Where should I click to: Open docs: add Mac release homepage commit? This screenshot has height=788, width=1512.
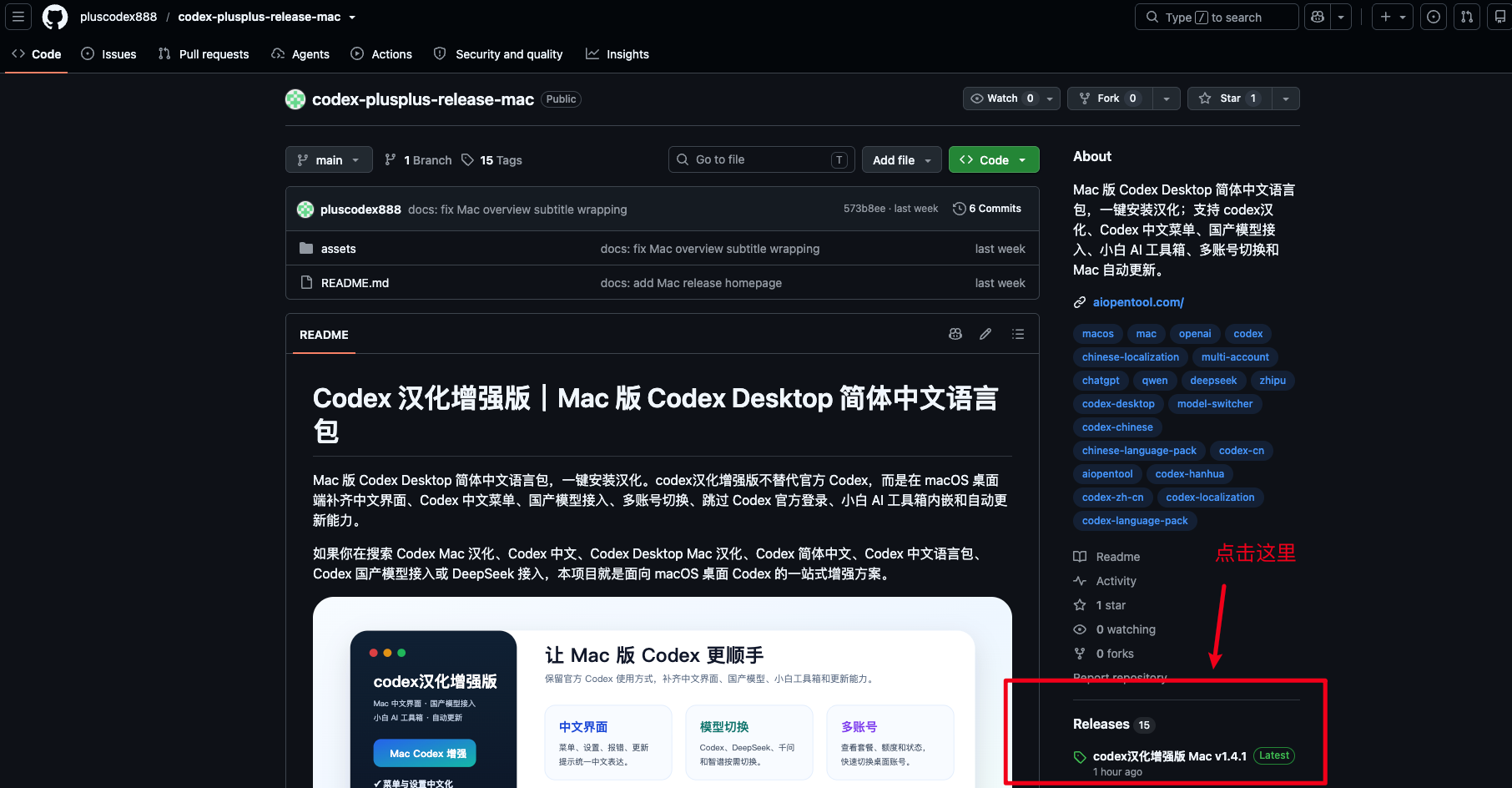[691, 283]
